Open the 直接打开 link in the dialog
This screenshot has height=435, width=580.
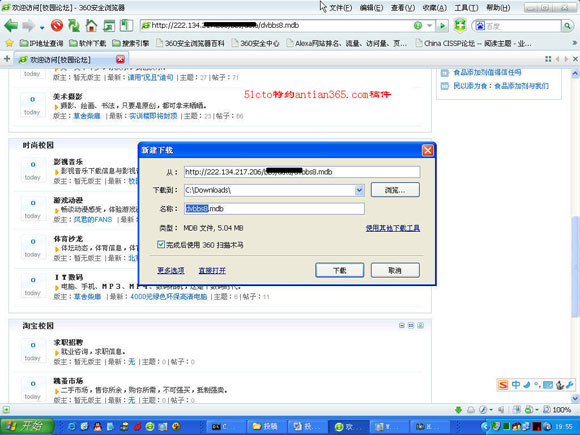(x=212, y=271)
